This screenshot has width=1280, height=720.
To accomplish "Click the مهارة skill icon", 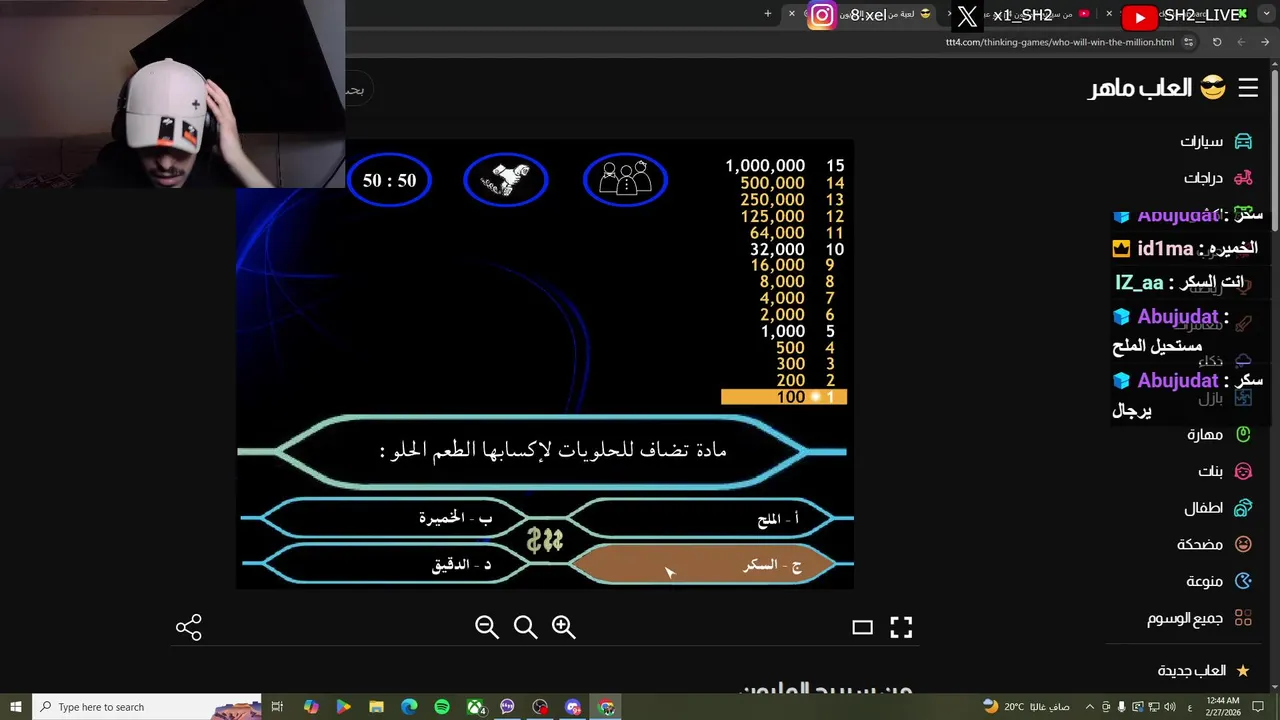I will 1243,434.
